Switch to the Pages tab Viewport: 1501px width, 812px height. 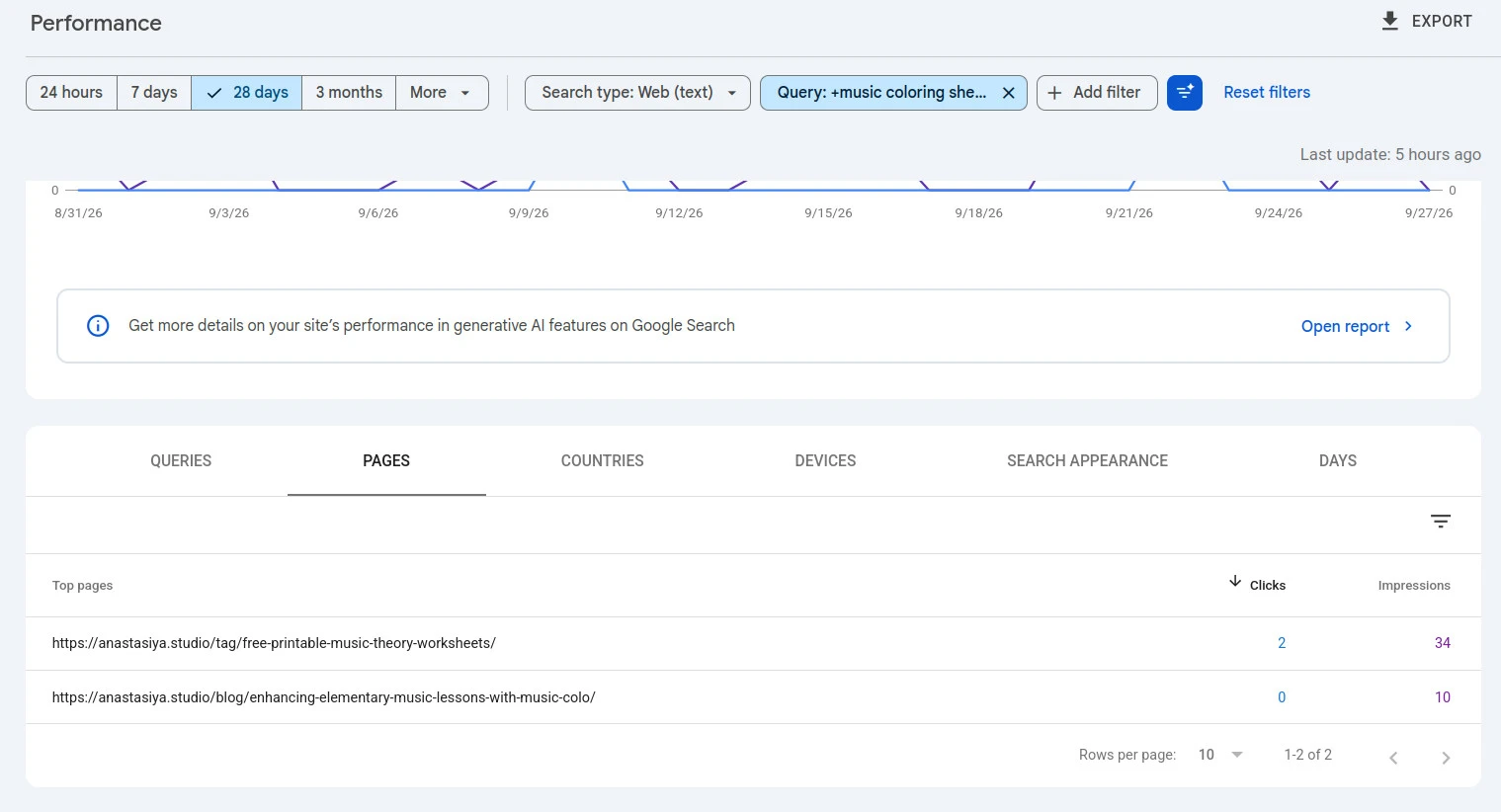[x=386, y=461]
